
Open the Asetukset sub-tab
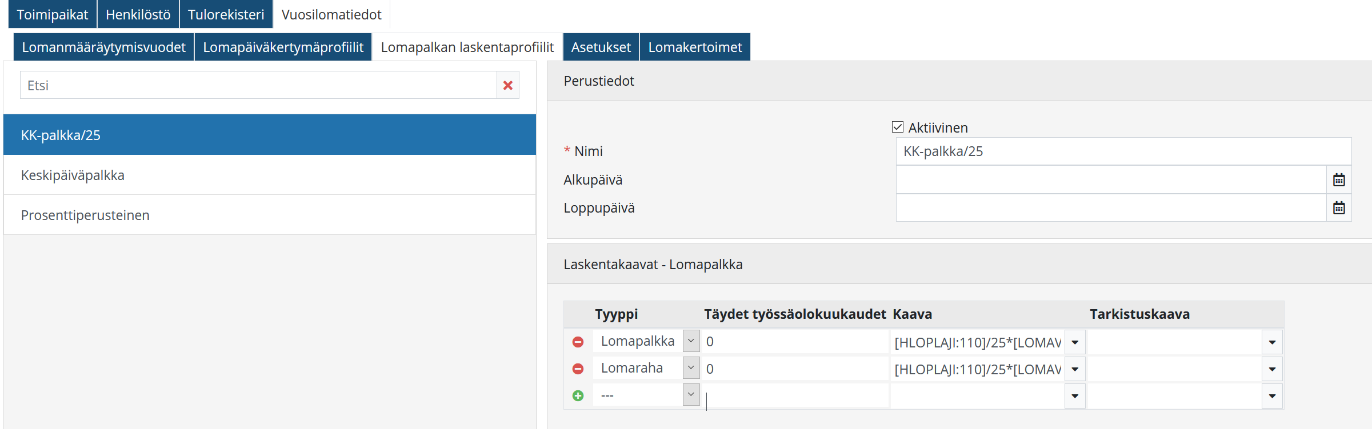point(600,47)
